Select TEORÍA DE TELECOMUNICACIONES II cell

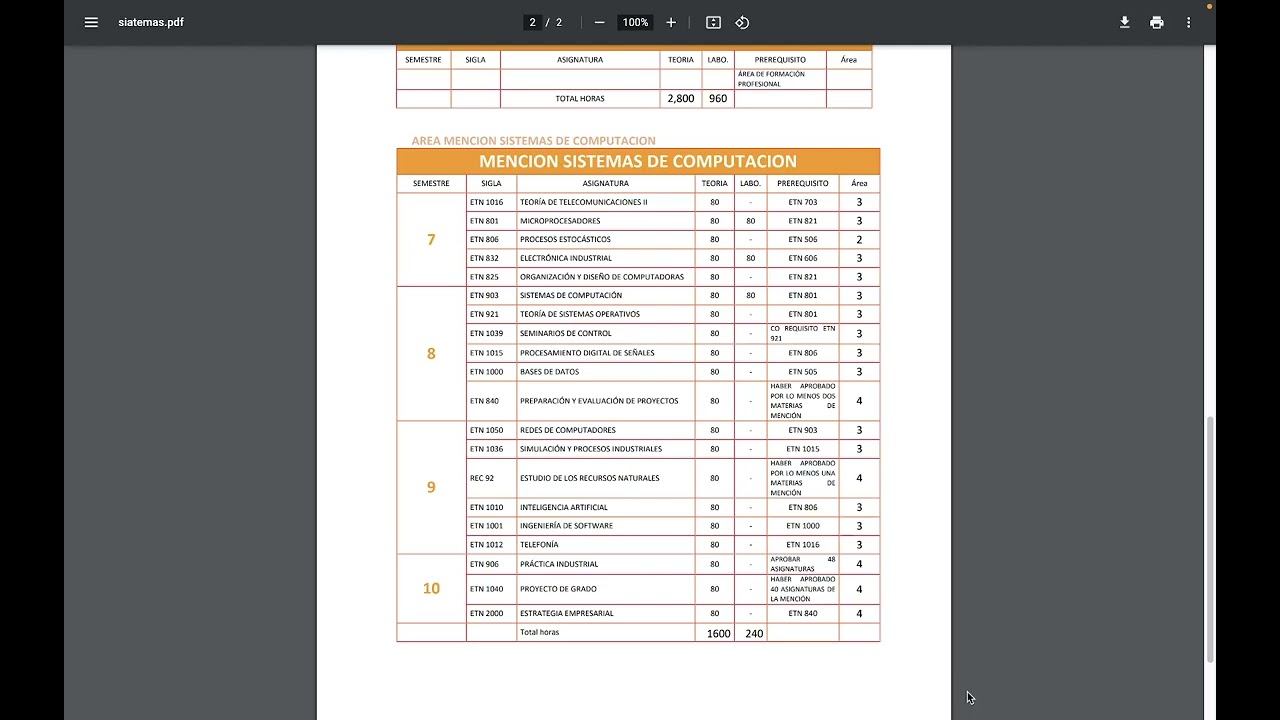(x=605, y=202)
